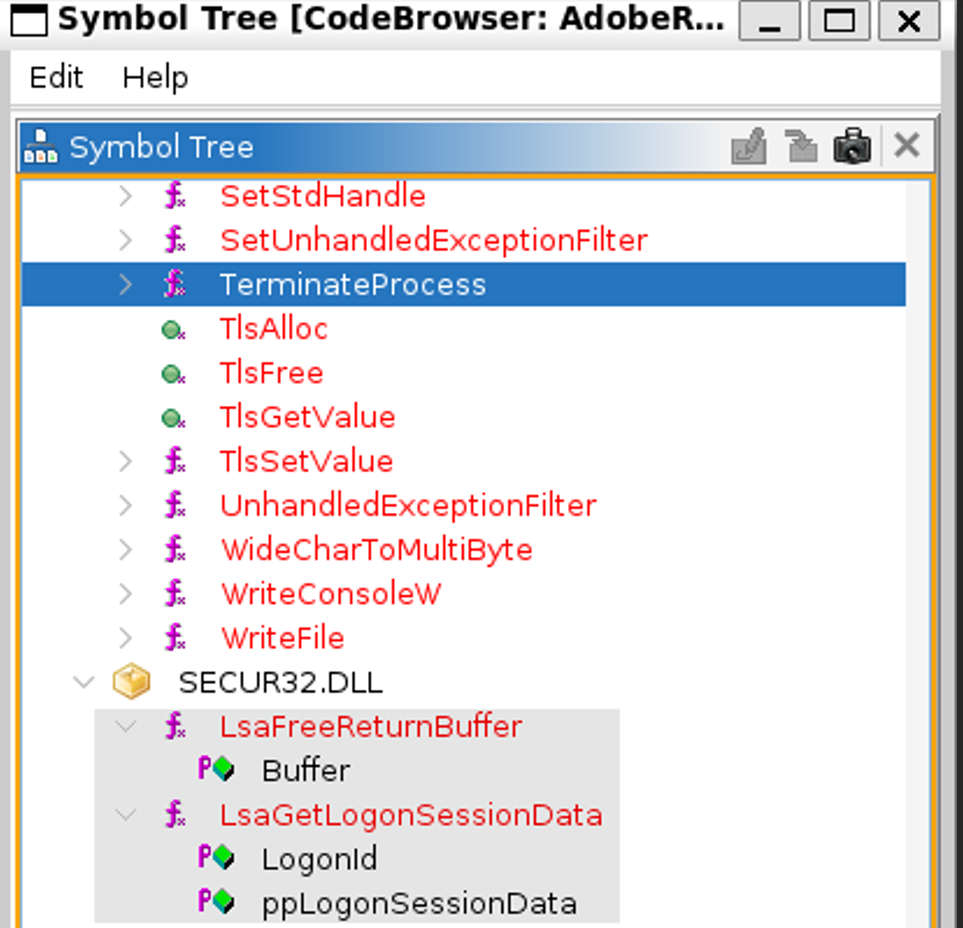Click the WriteConsoleW function icon
Screen dimensions: 963x928
(174, 594)
